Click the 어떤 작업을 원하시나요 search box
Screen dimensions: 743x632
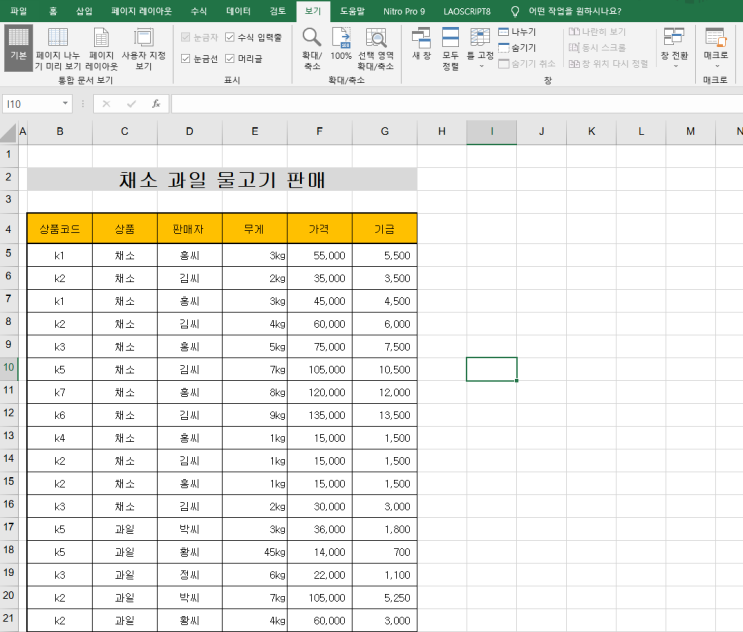click(575, 11)
